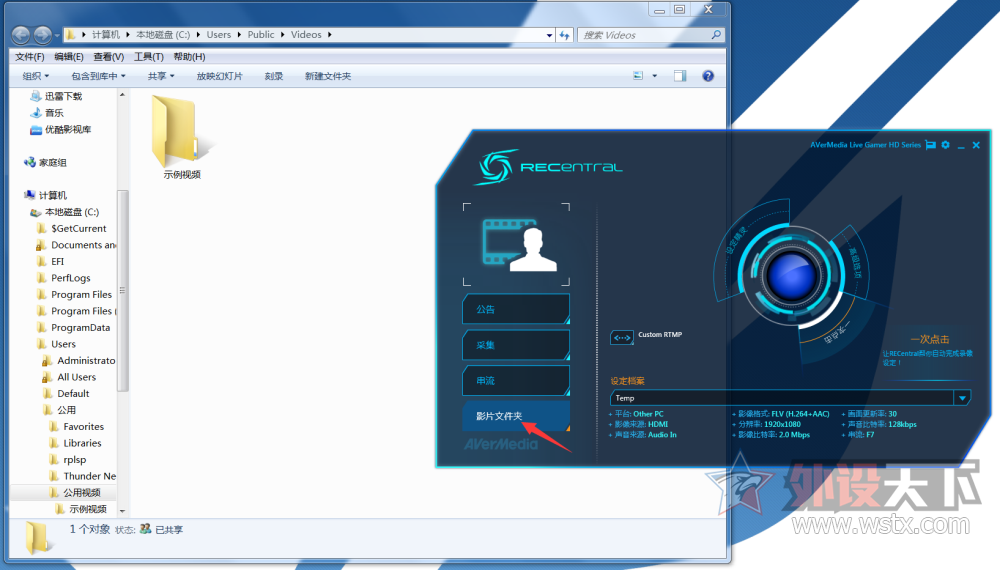Click the blue record orb in RECentral
The height and width of the screenshot is (570, 1000).
pyautogui.click(x=791, y=276)
